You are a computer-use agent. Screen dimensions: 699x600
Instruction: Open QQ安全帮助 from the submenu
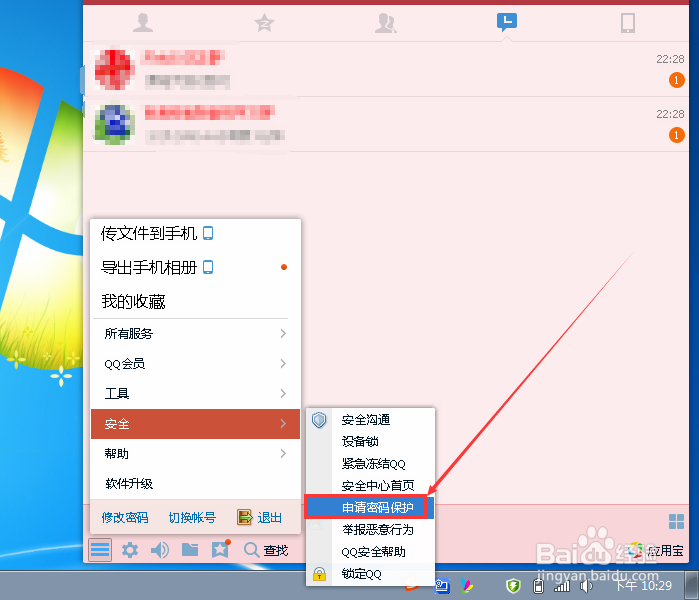pos(370,552)
